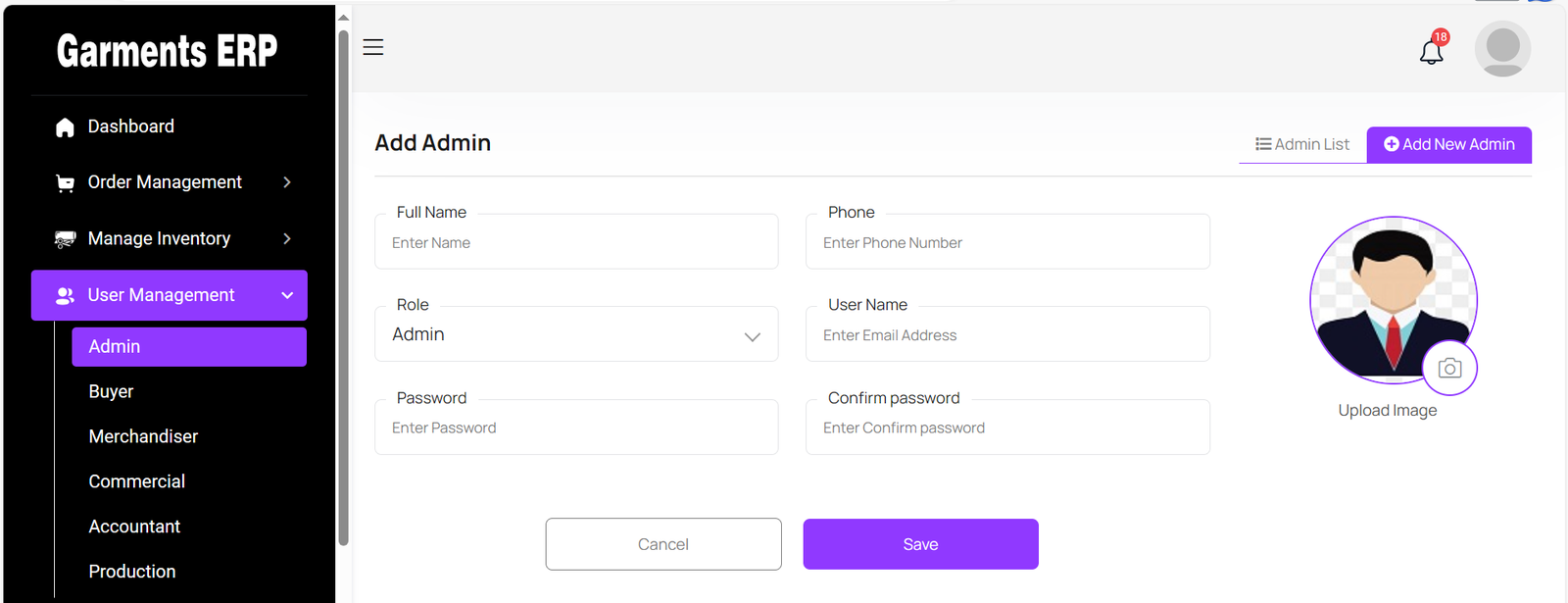Viewport: 1568px width, 603px height.
Task: Click the camera upload icon
Action: pos(1449,368)
